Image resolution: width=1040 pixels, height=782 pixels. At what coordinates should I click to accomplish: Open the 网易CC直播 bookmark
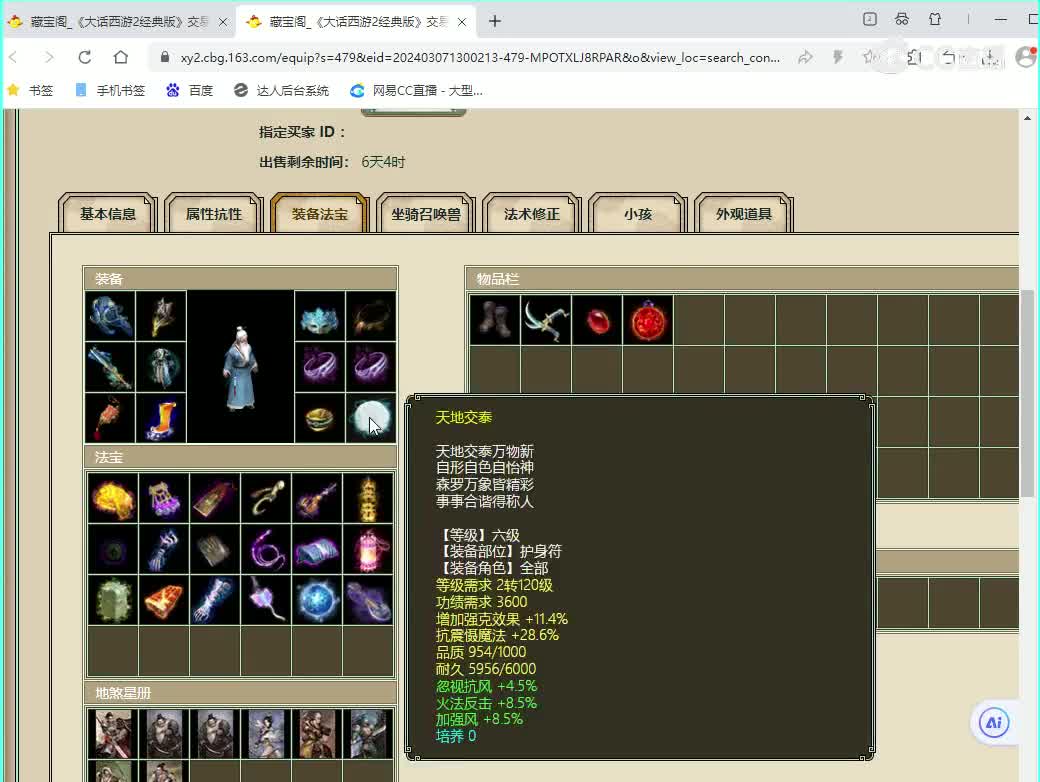tap(417, 90)
